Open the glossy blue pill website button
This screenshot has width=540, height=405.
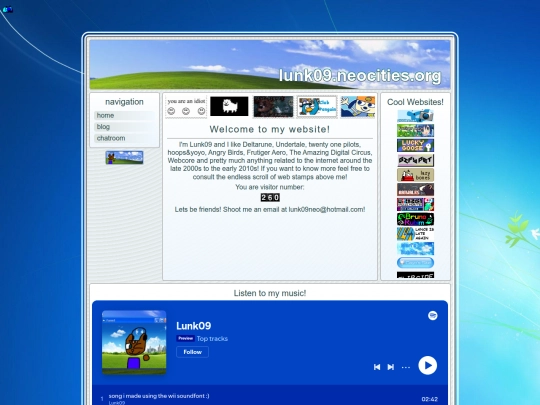(415, 262)
